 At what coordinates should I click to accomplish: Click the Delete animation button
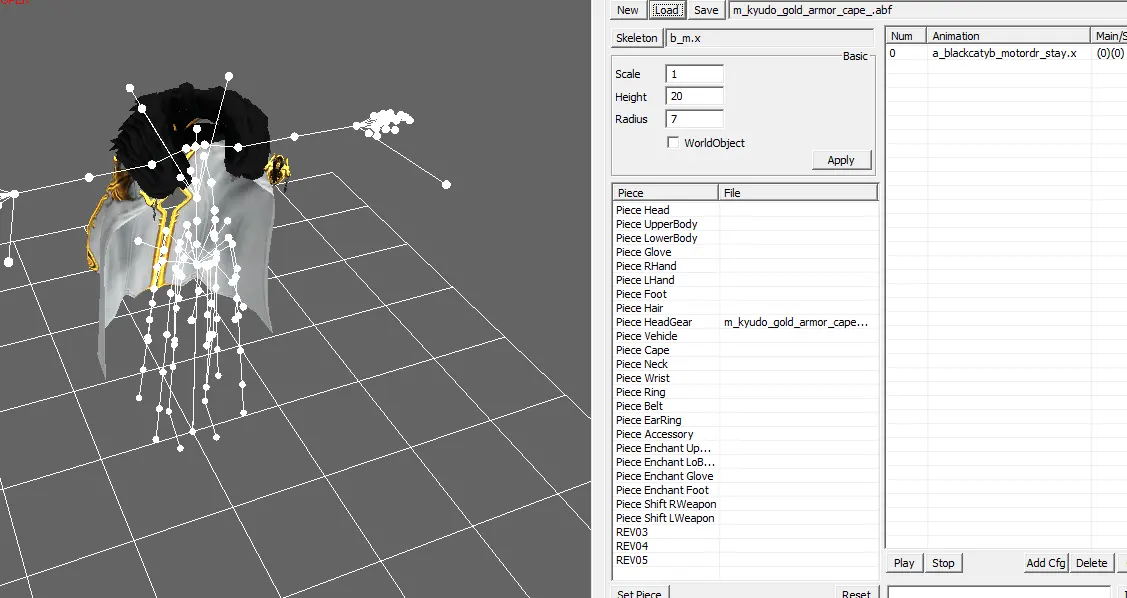1091,563
